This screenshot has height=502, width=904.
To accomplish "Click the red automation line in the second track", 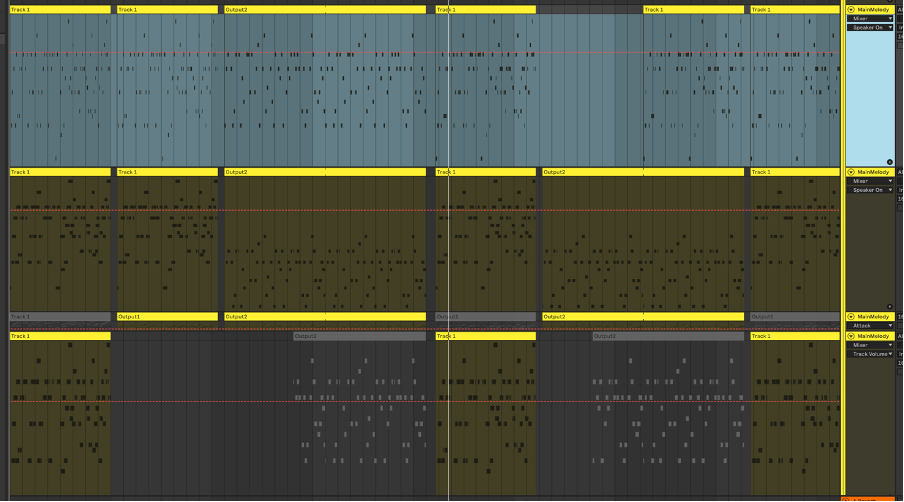I will [x=424, y=210].
